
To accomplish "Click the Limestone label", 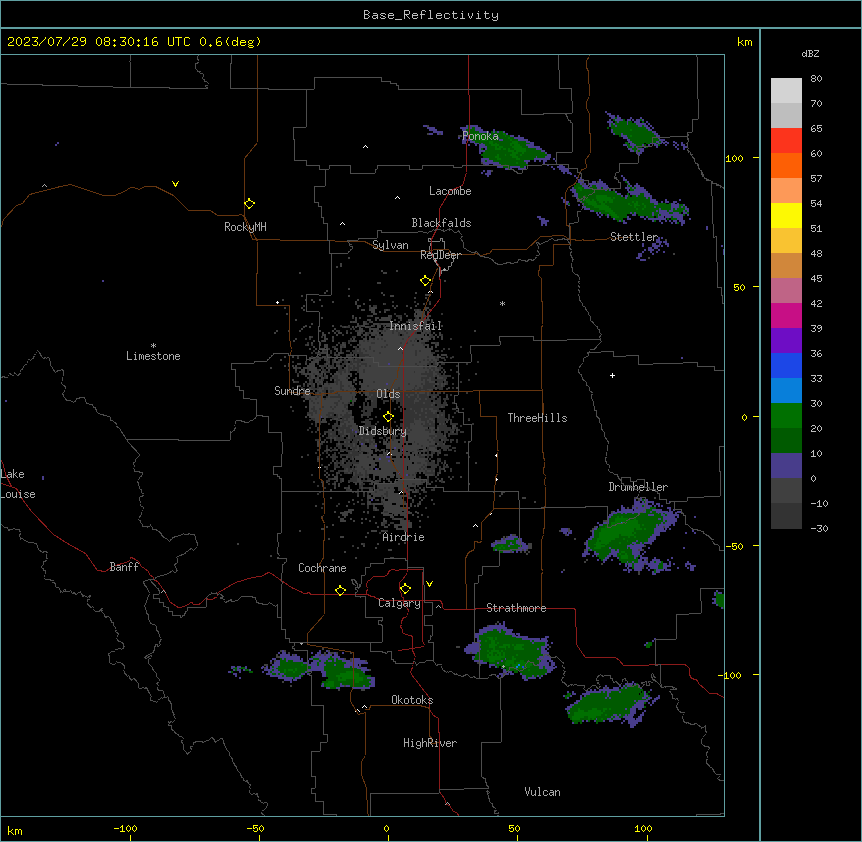I will [153, 356].
